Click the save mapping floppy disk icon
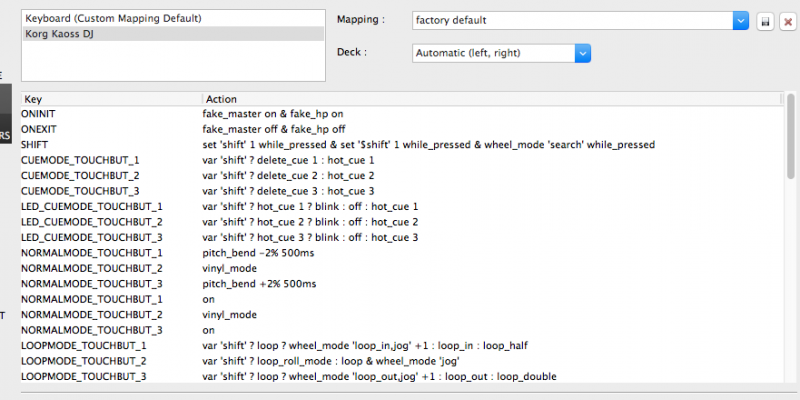This screenshot has width=800, height=400. pos(765,20)
